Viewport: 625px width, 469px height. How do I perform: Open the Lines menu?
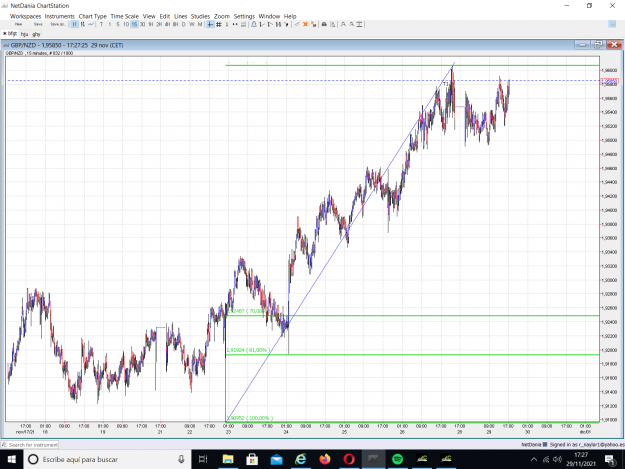pyautogui.click(x=181, y=16)
